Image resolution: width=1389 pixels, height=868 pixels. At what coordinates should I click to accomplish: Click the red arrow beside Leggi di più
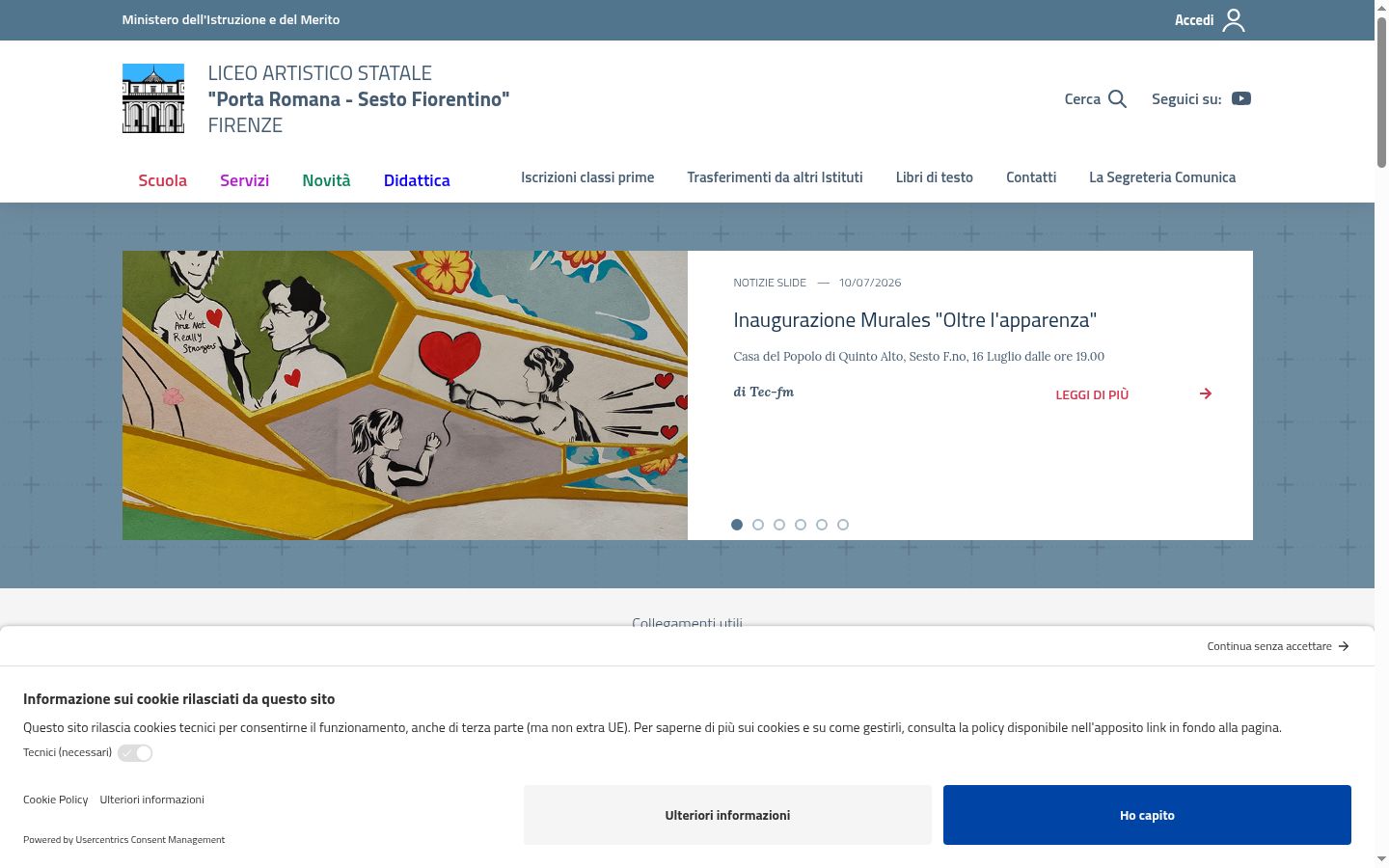click(1206, 393)
